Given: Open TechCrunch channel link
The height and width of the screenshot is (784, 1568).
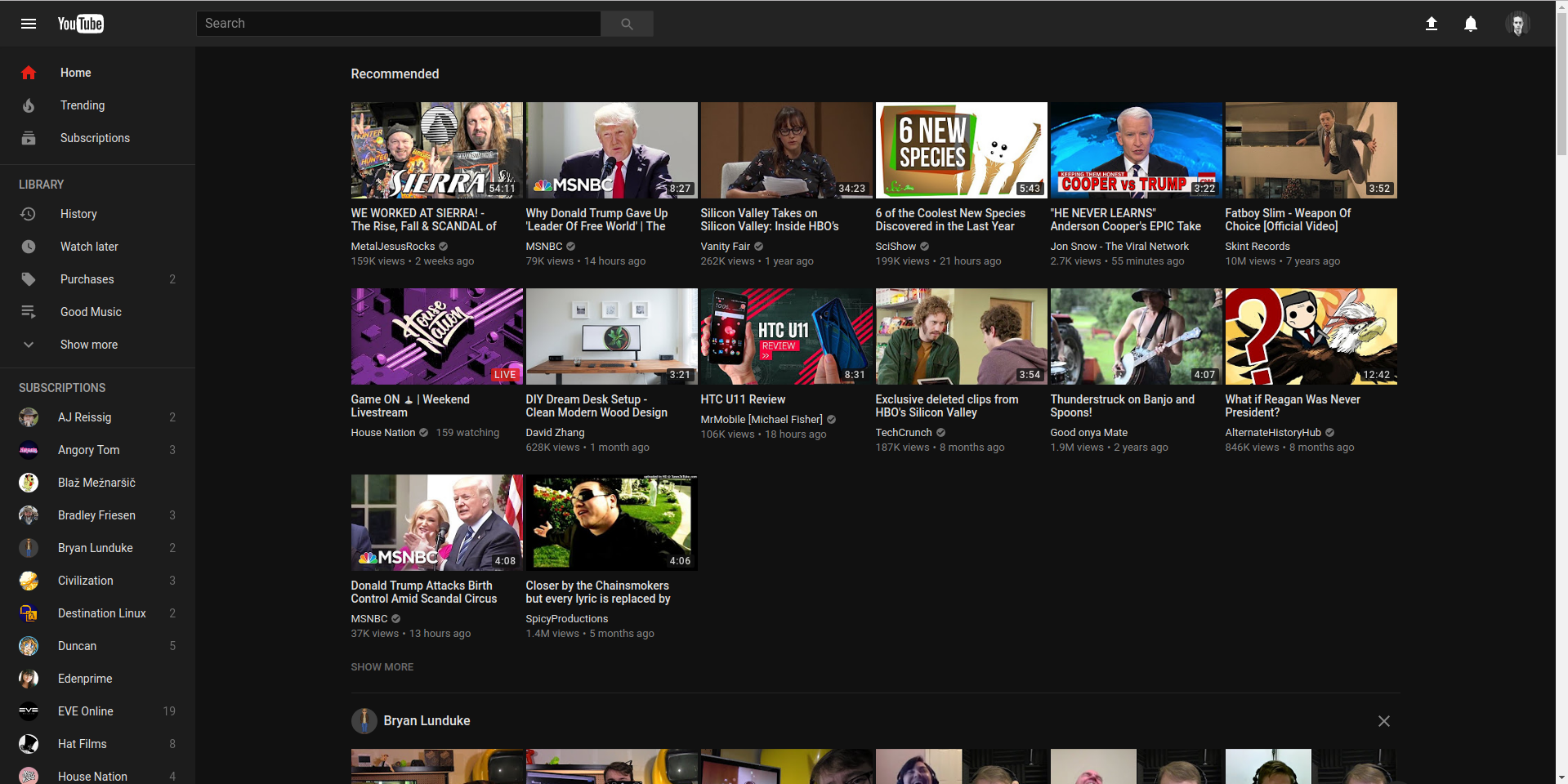Looking at the screenshot, I should click(904, 433).
